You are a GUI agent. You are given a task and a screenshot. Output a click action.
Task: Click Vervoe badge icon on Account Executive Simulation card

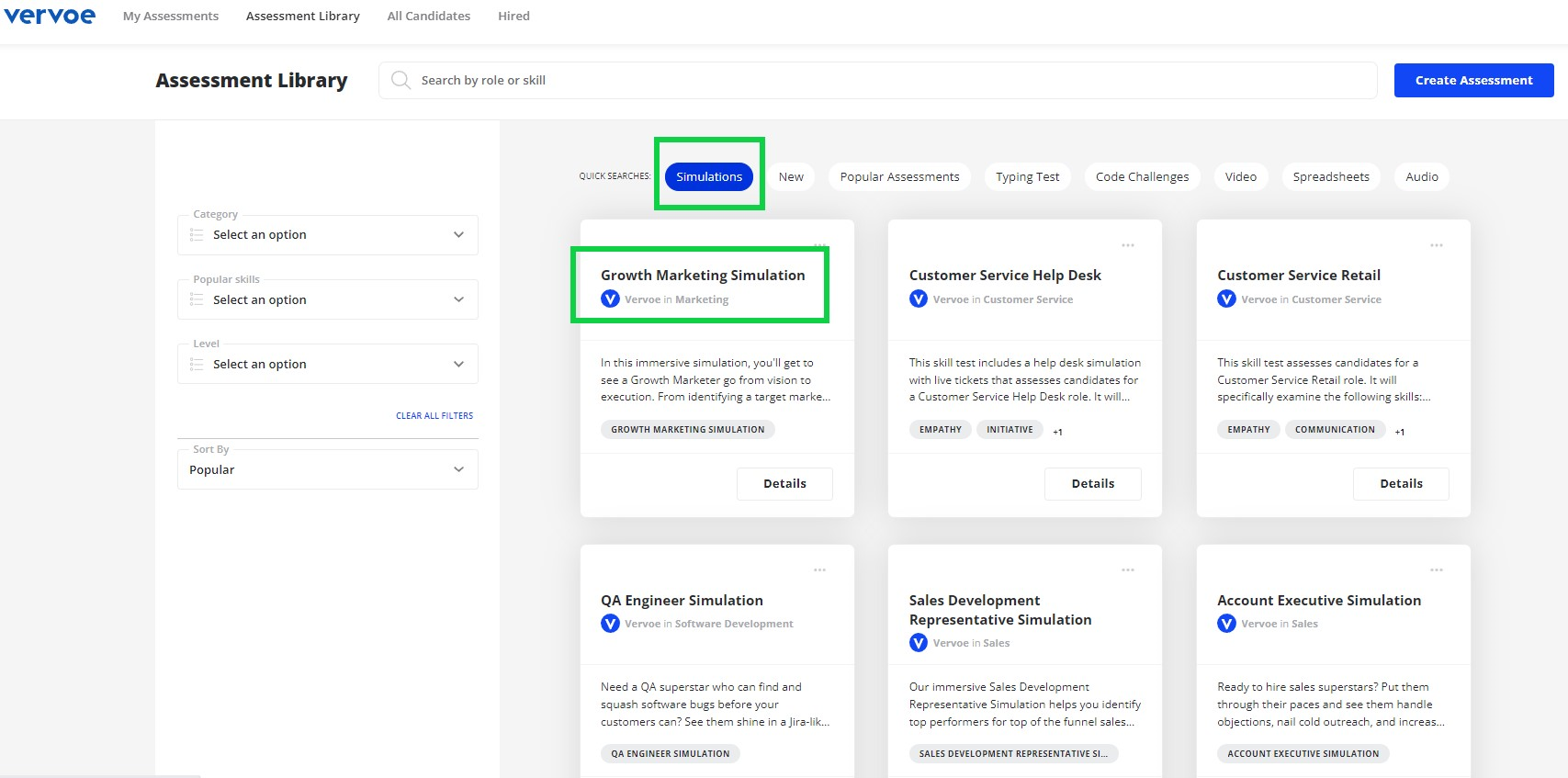tap(1226, 624)
